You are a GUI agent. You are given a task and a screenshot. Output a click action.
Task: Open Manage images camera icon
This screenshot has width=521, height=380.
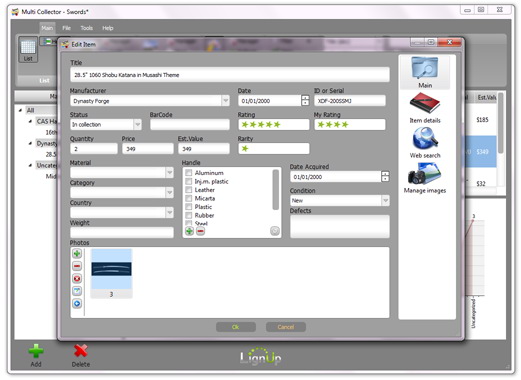(424, 174)
